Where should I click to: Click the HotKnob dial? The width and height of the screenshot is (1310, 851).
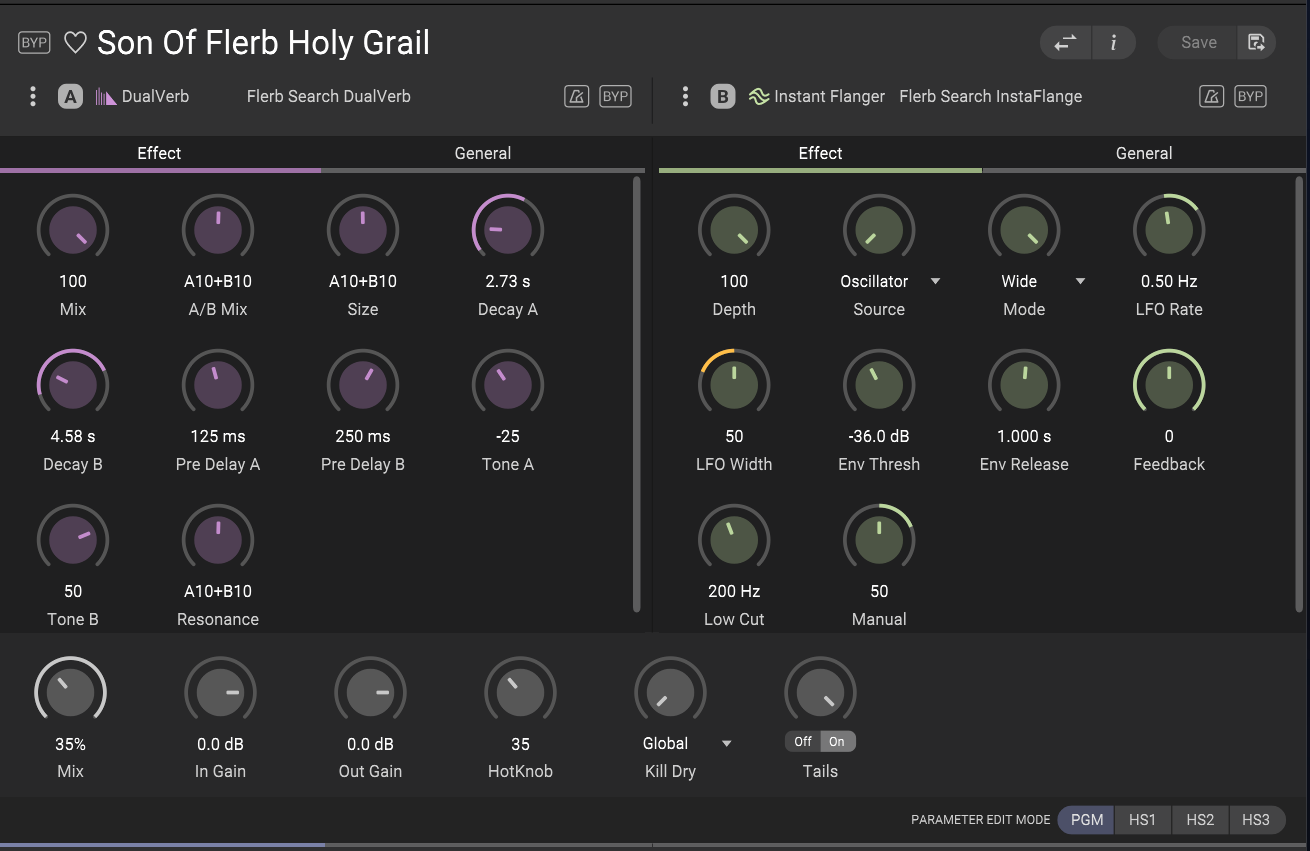[x=520, y=693]
